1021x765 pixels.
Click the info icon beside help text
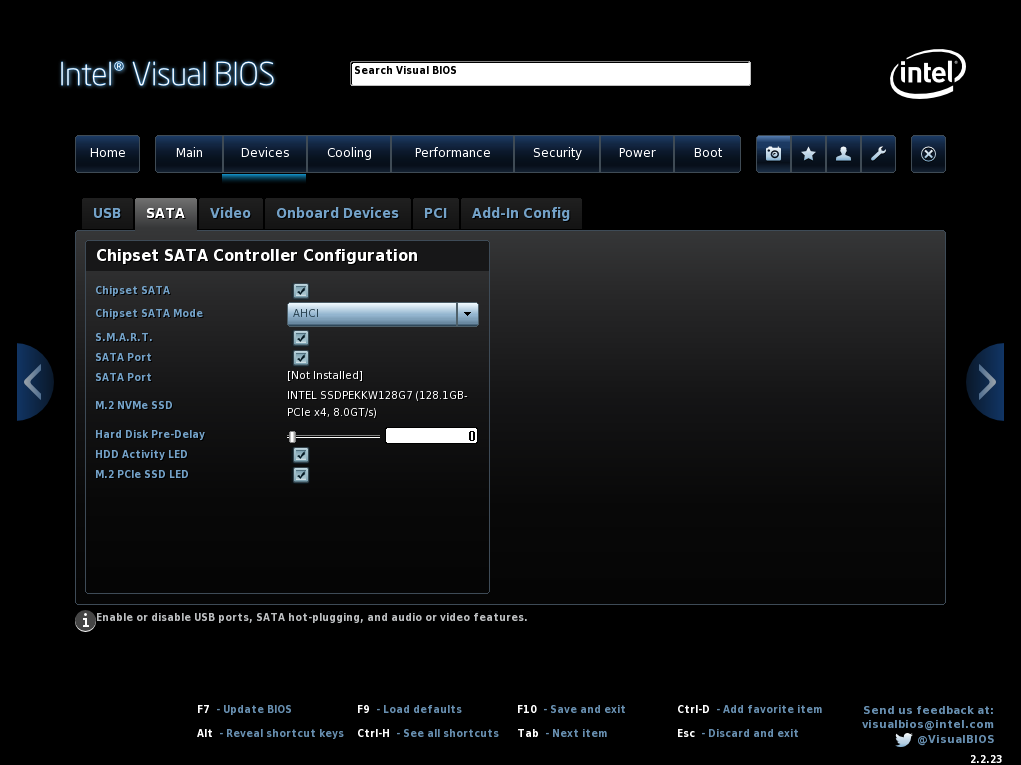85,621
